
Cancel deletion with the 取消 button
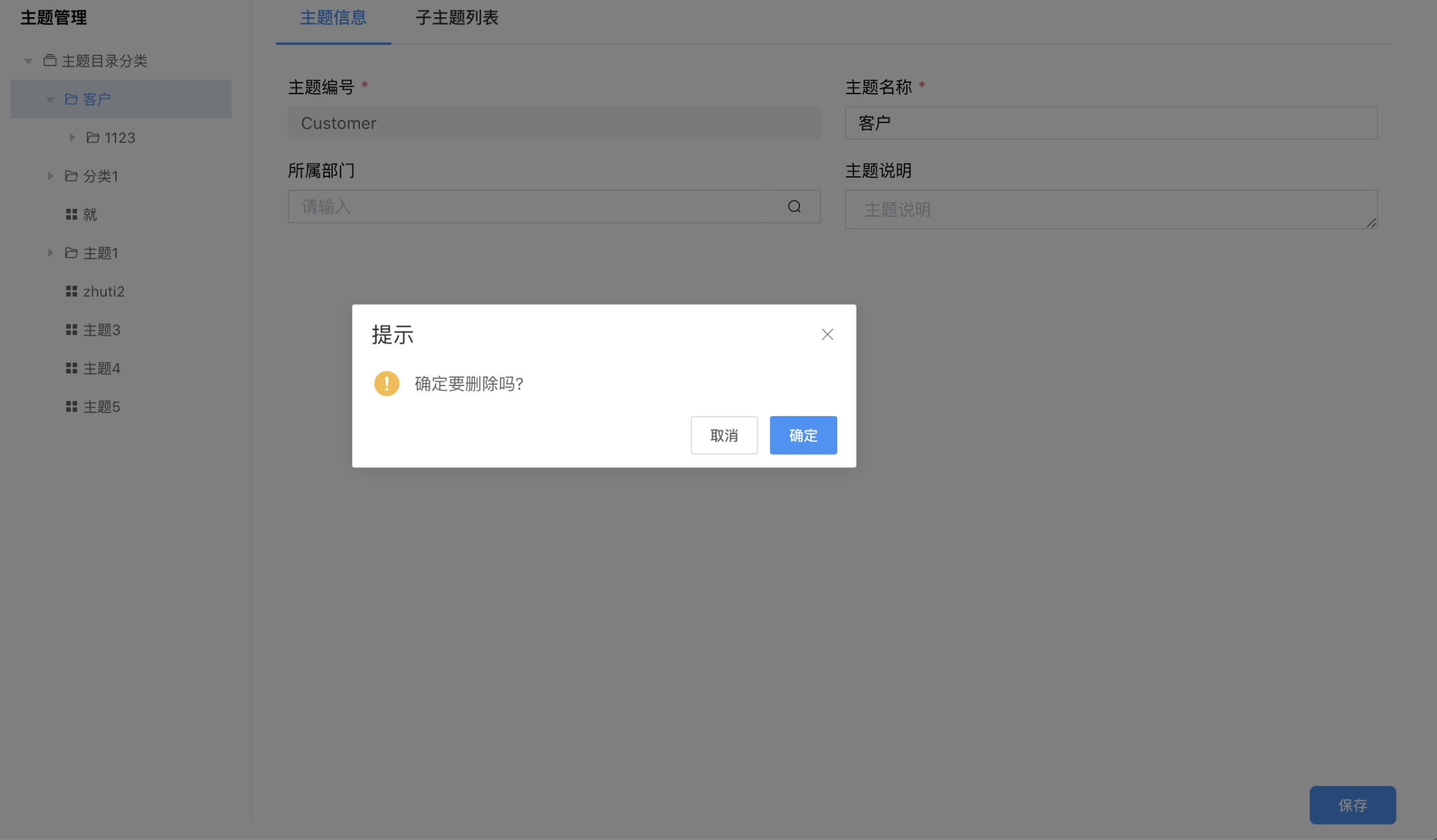(724, 435)
